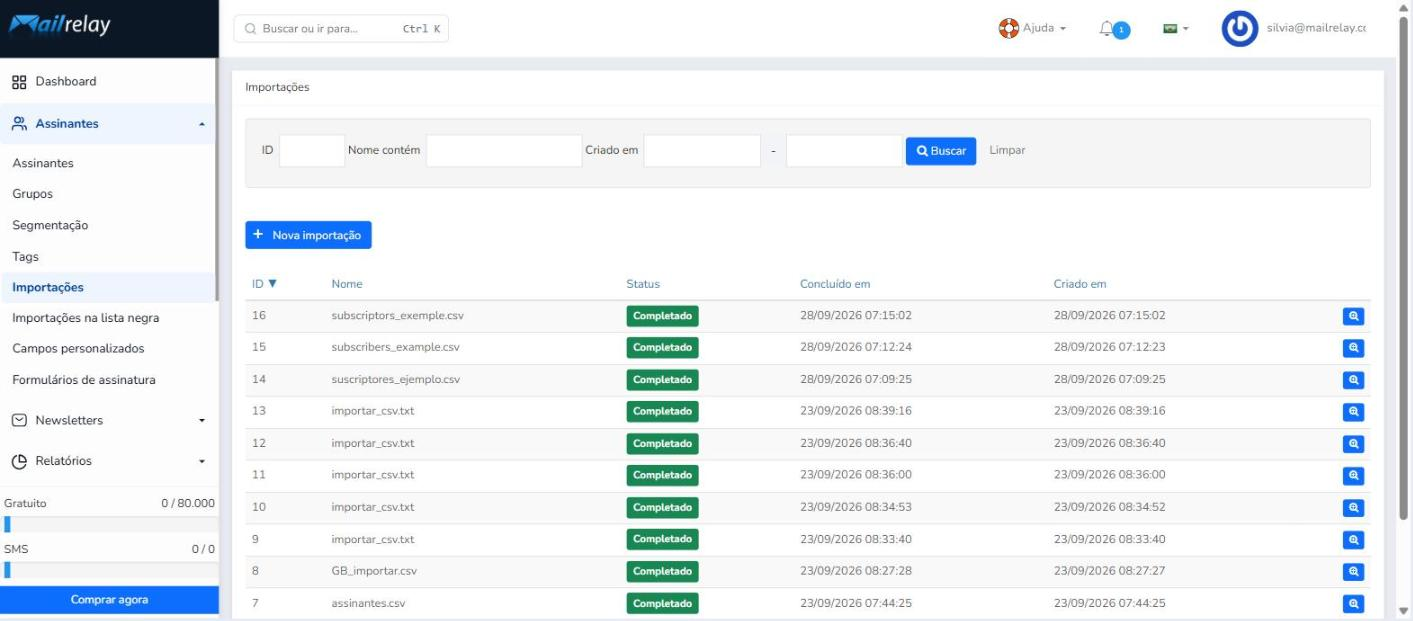Click the user avatar power icon
Image resolution: width=1413 pixels, height=621 pixels.
click(x=1240, y=29)
